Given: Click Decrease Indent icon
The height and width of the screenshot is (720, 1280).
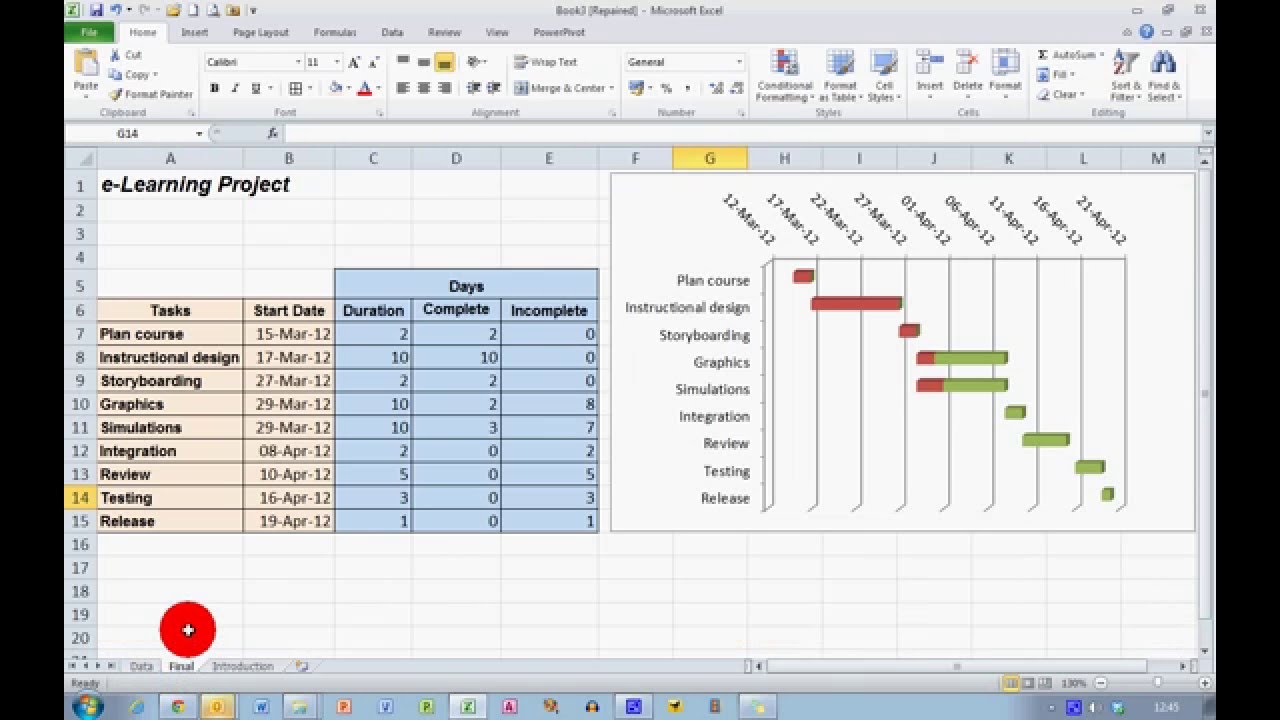Looking at the screenshot, I should pyautogui.click(x=473, y=88).
